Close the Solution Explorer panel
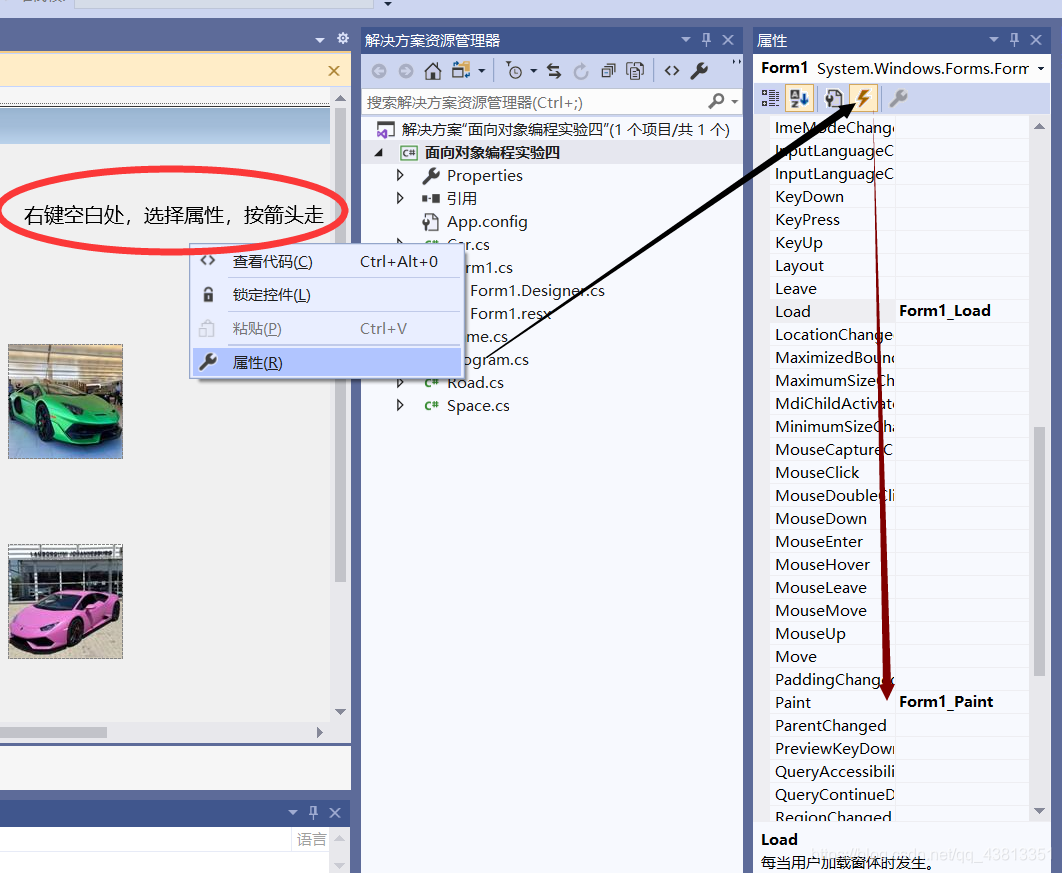1062x873 pixels. [x=728, y=40]
